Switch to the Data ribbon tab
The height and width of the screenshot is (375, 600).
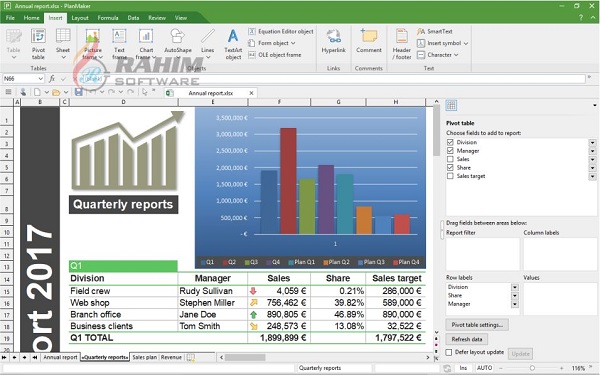133,18
